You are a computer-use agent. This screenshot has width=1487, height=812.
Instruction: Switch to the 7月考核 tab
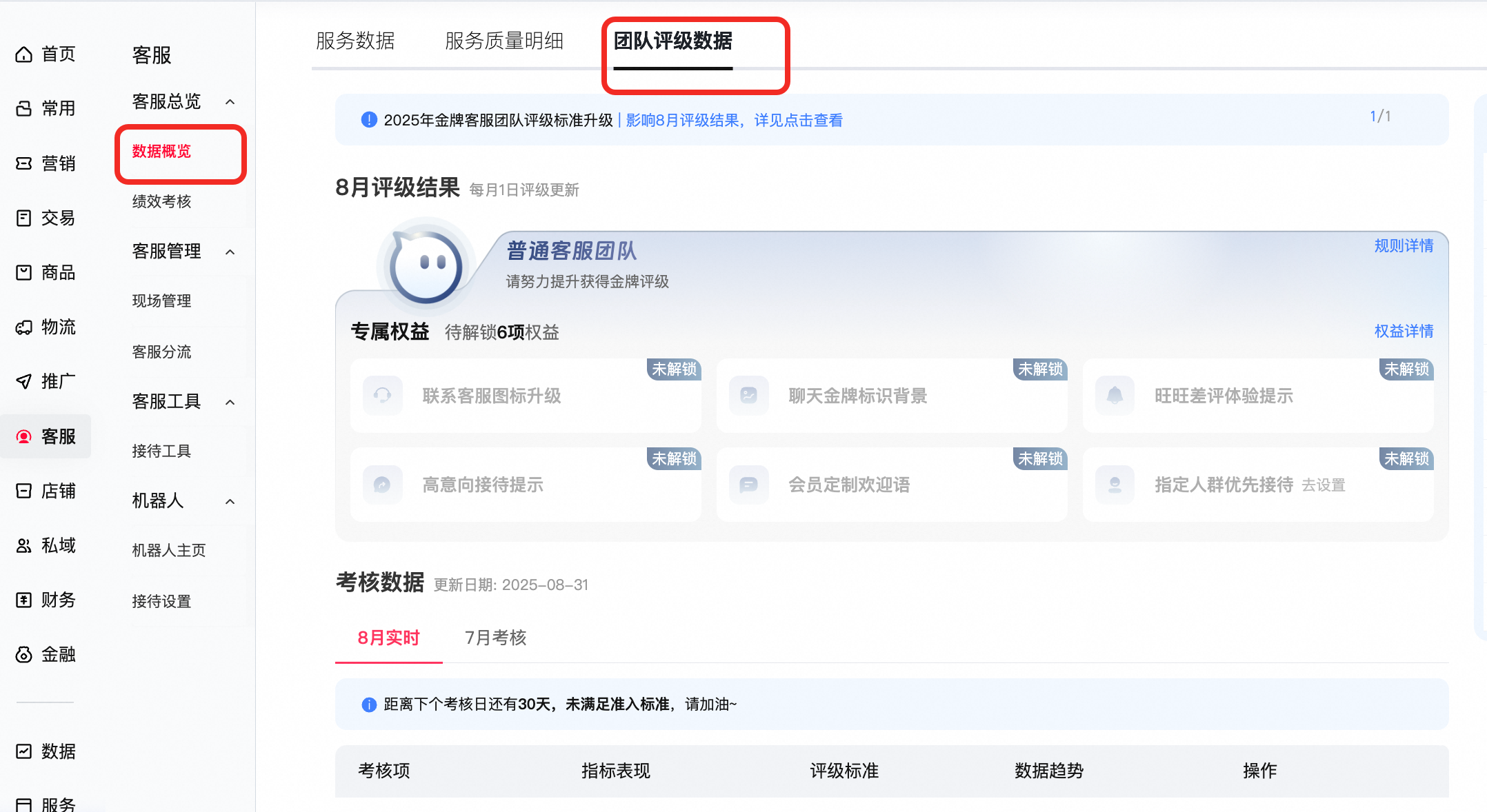tap(496, 638)
